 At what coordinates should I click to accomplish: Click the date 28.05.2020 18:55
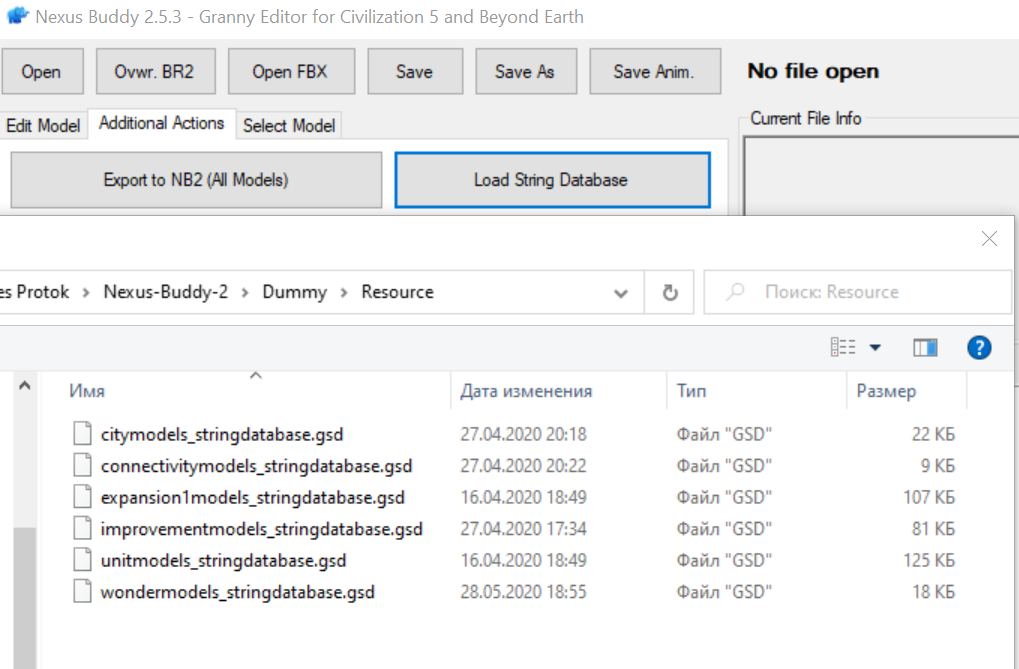[523, 592]
